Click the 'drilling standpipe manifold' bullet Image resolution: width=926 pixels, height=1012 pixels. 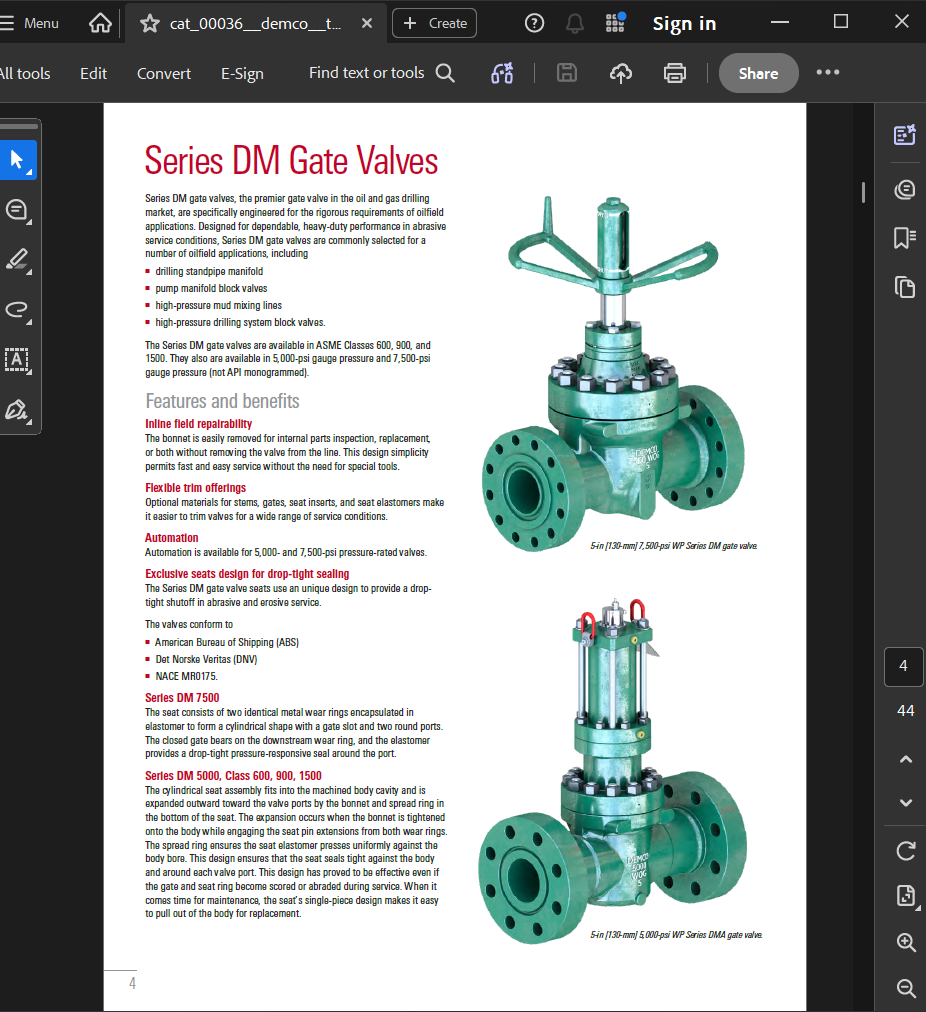click(209, 271)
